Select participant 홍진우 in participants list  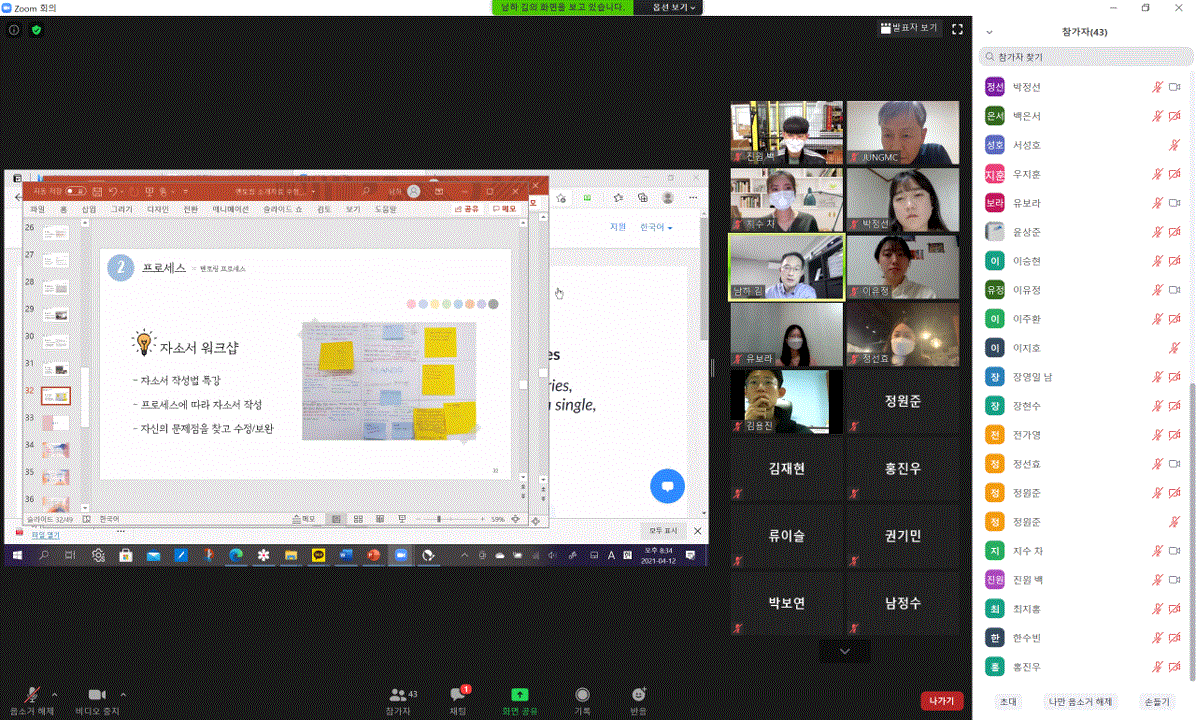click(x=1084, y=667)
